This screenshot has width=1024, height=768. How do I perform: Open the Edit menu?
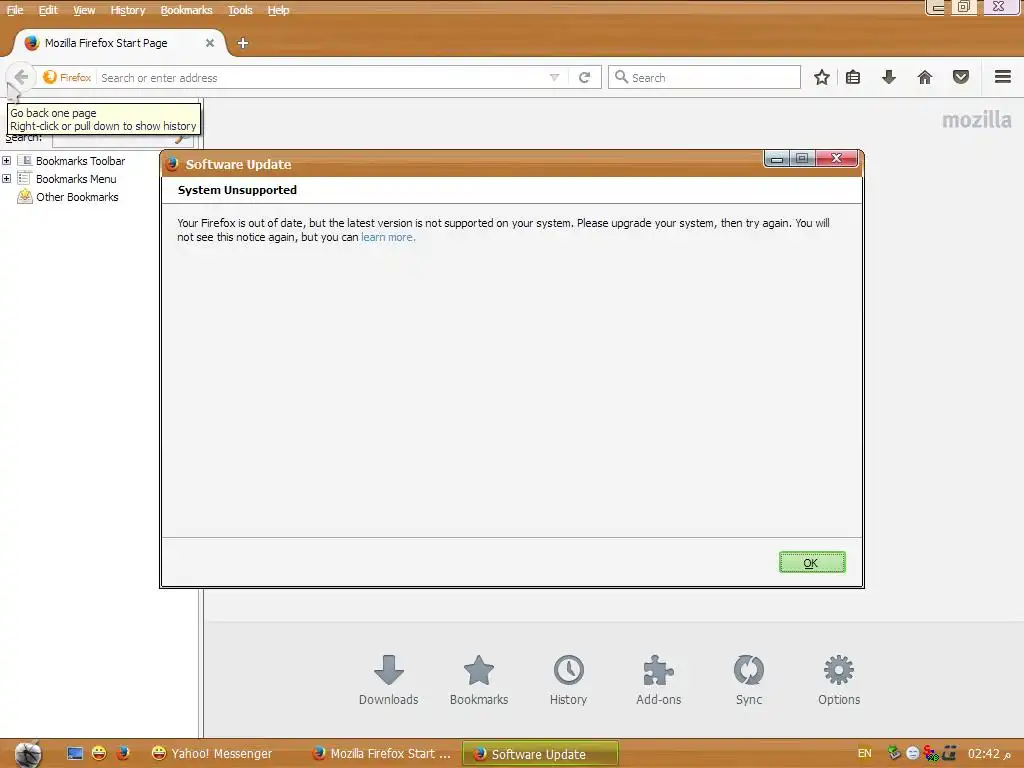pyautogui.click(x=48, y=10)
